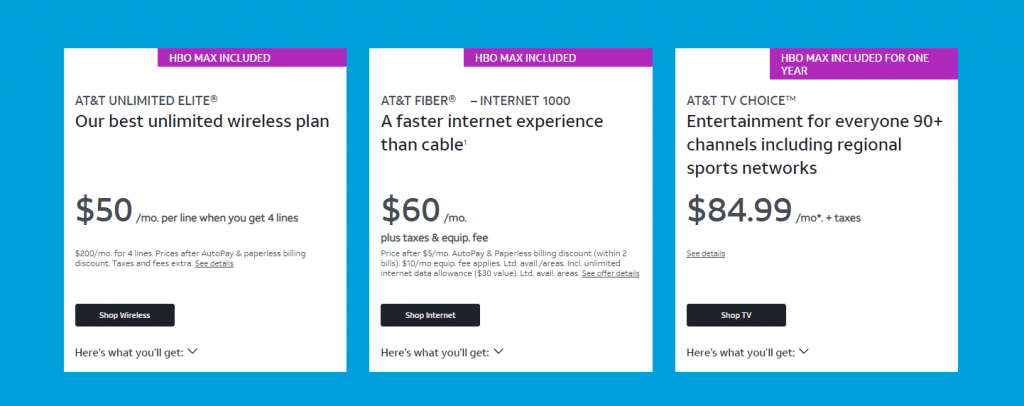Open See offer details link for Fiber
Screen dimensions: 1024x406
611,273
